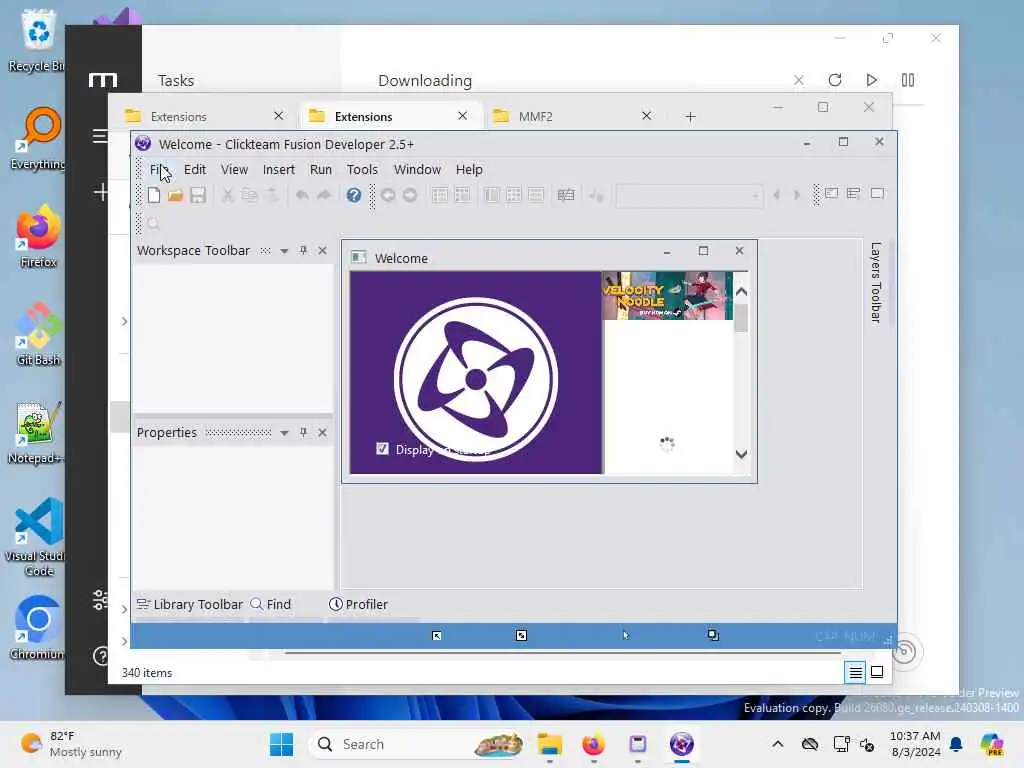Open the Layers Toolbar side tab
The width and height of the screenshot is (1024, 768).
pyautogui.click(x=876, y=282)
